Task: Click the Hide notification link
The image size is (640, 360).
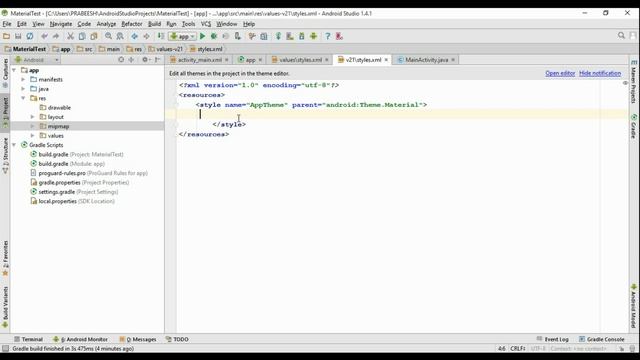Action: 600,73
